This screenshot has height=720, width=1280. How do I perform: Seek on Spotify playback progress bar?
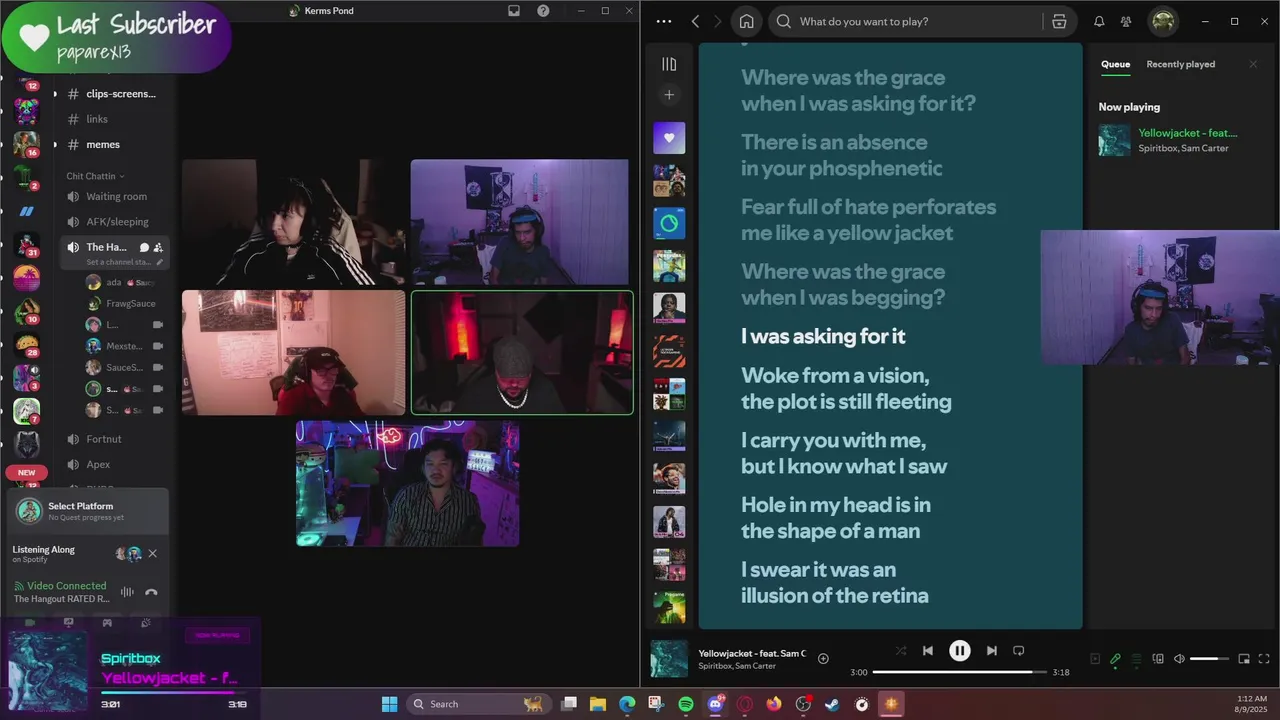(960, 672)
